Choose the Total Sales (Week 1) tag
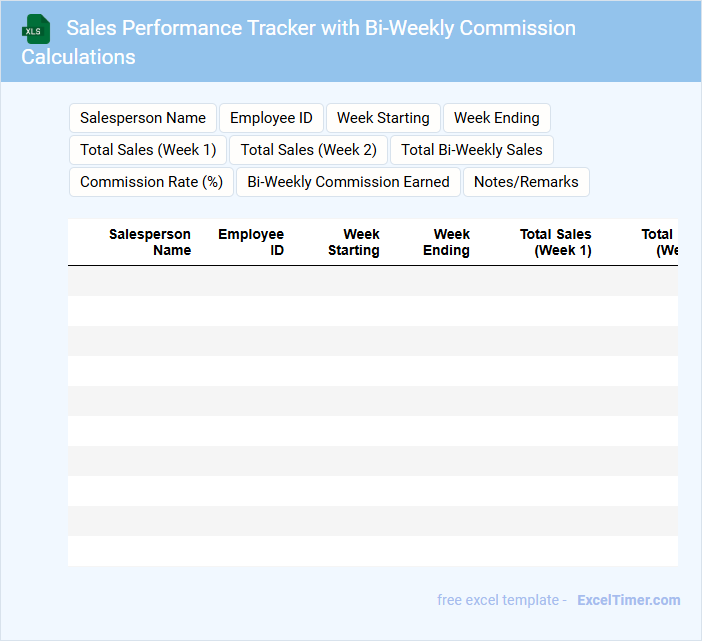Image resolution: width=702 pixels, height=641 pixels. [148, 150]
